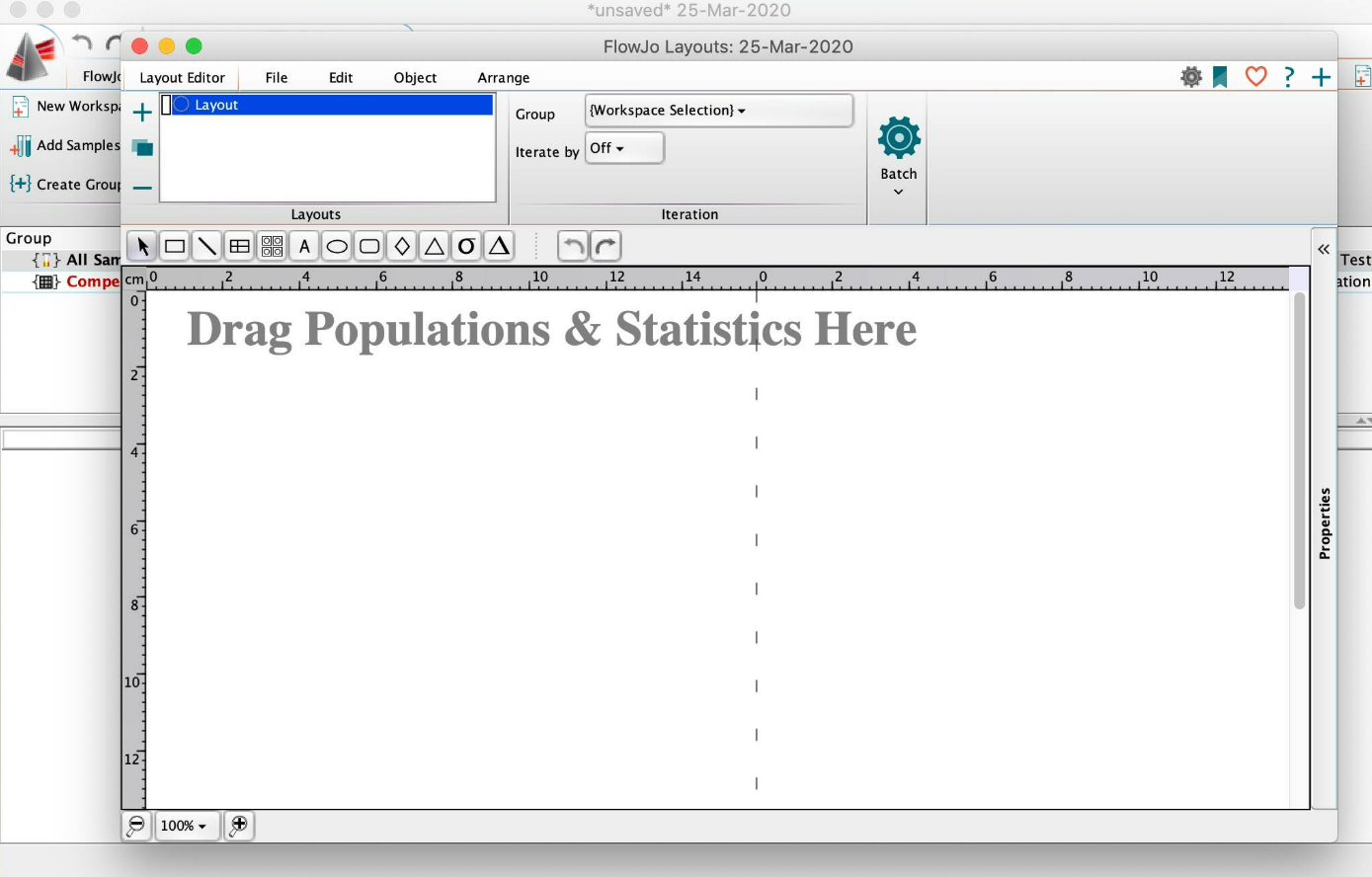
Task: Select the rounded rectangle tool
Action: [369, 246]
